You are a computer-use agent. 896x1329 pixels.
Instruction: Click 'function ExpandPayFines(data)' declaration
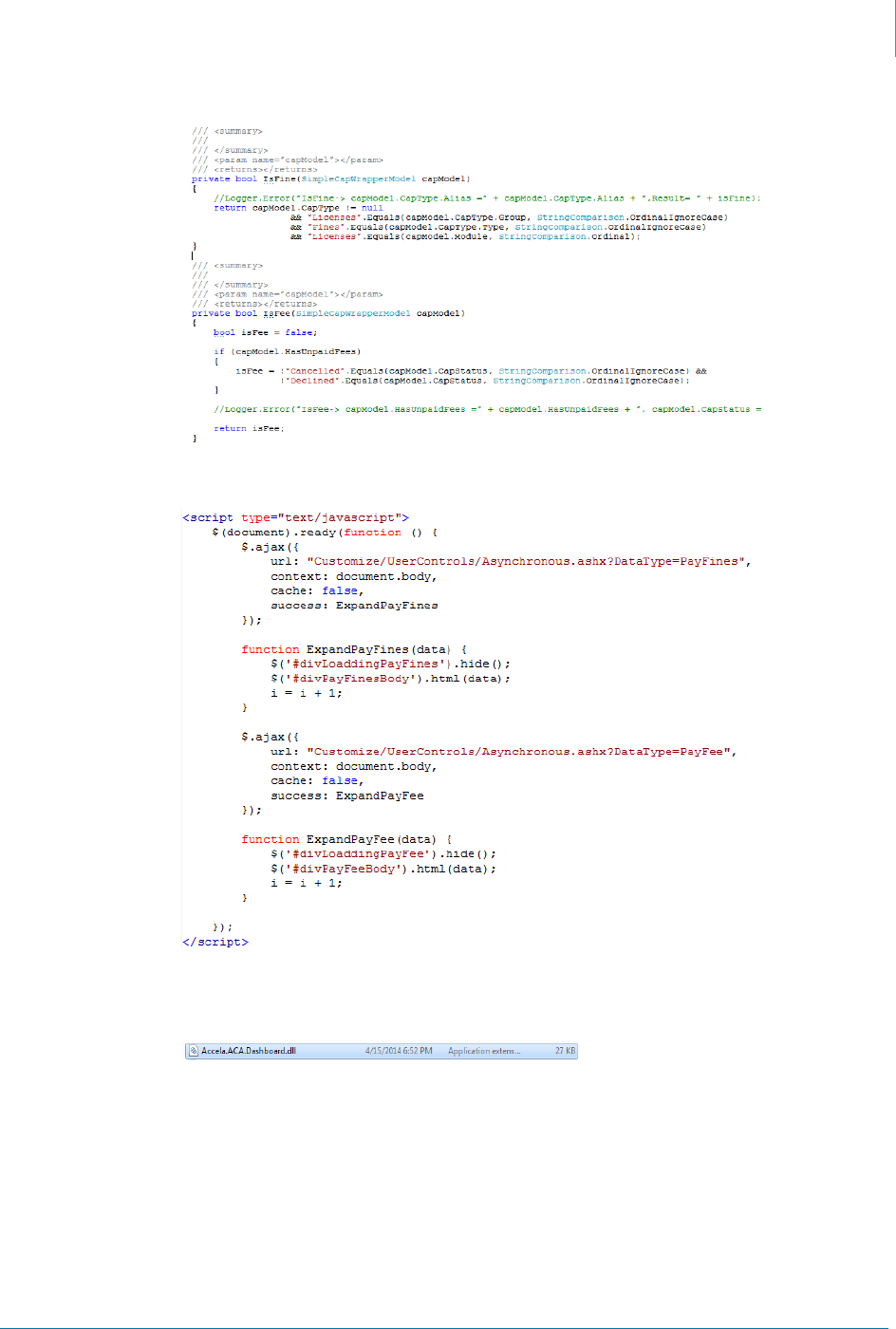[354, 649]
